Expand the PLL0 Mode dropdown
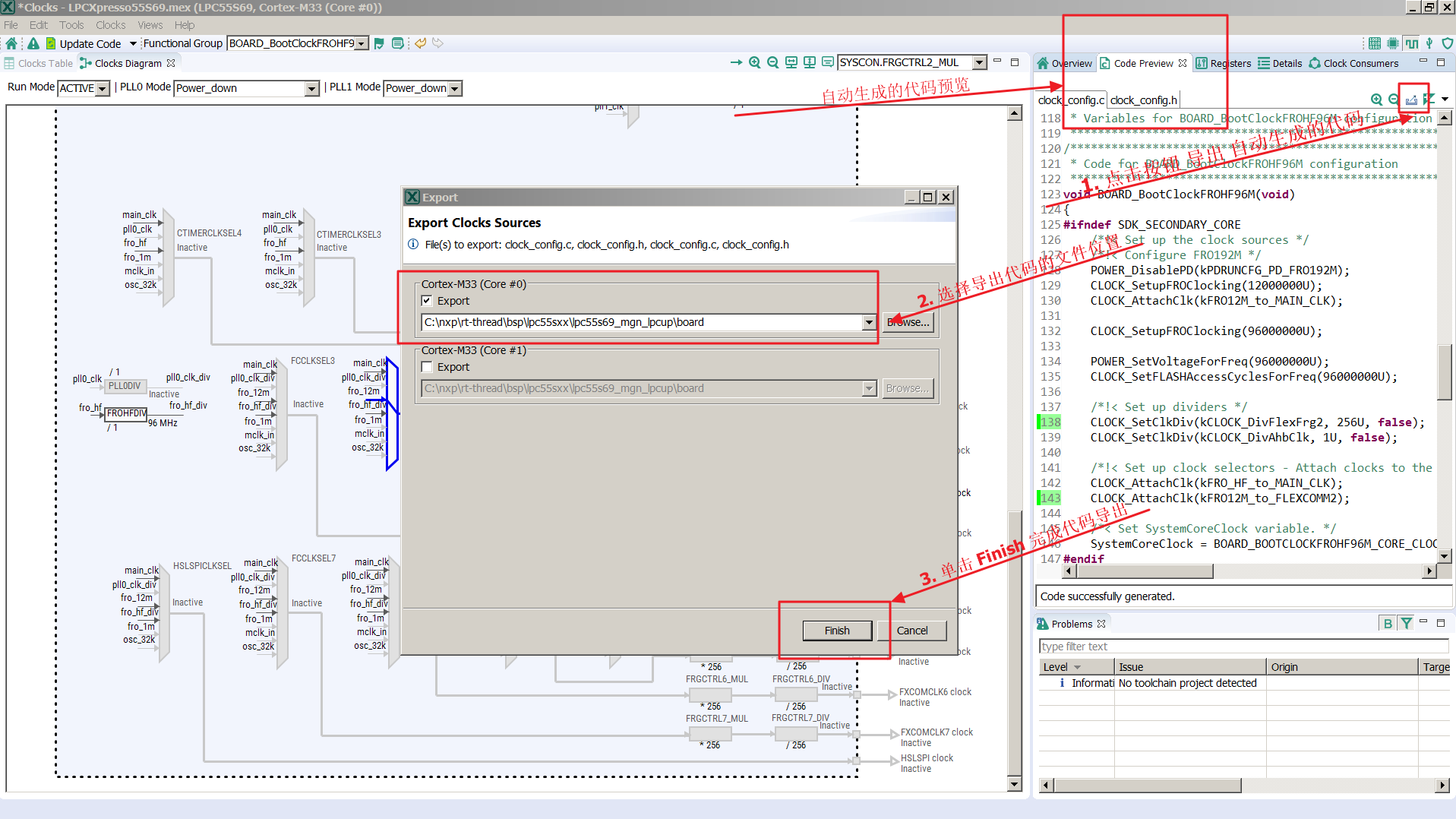Screen dimensions: 1456x819 click(x=311, y=89)
